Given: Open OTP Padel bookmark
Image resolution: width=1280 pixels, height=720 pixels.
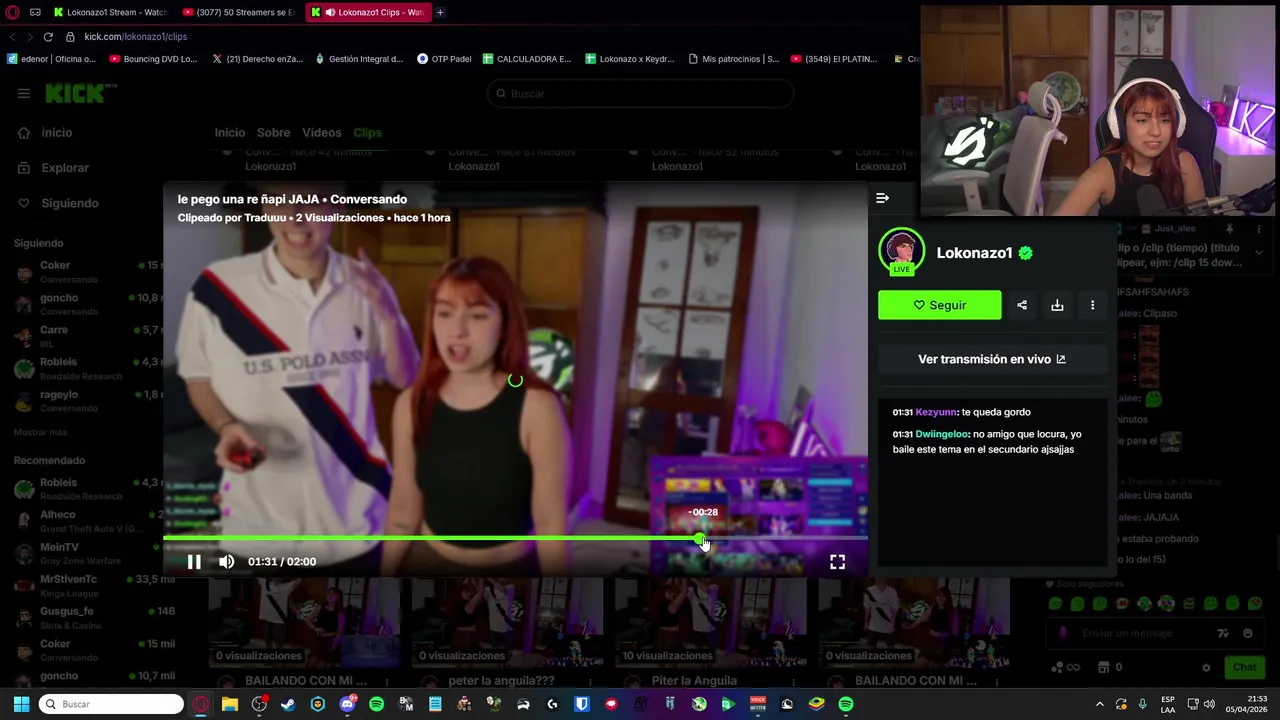Looking at the screenshot, I should click(444, 59).
